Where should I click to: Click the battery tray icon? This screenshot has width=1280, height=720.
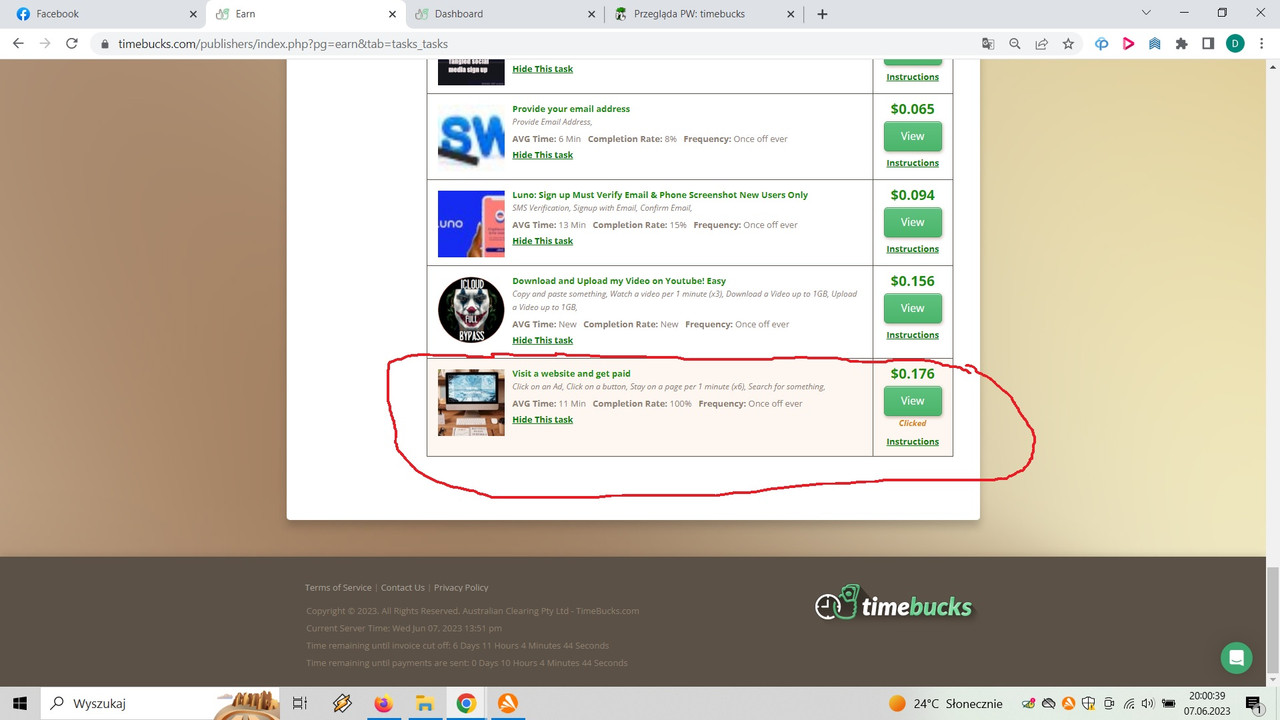point(1168,703)
